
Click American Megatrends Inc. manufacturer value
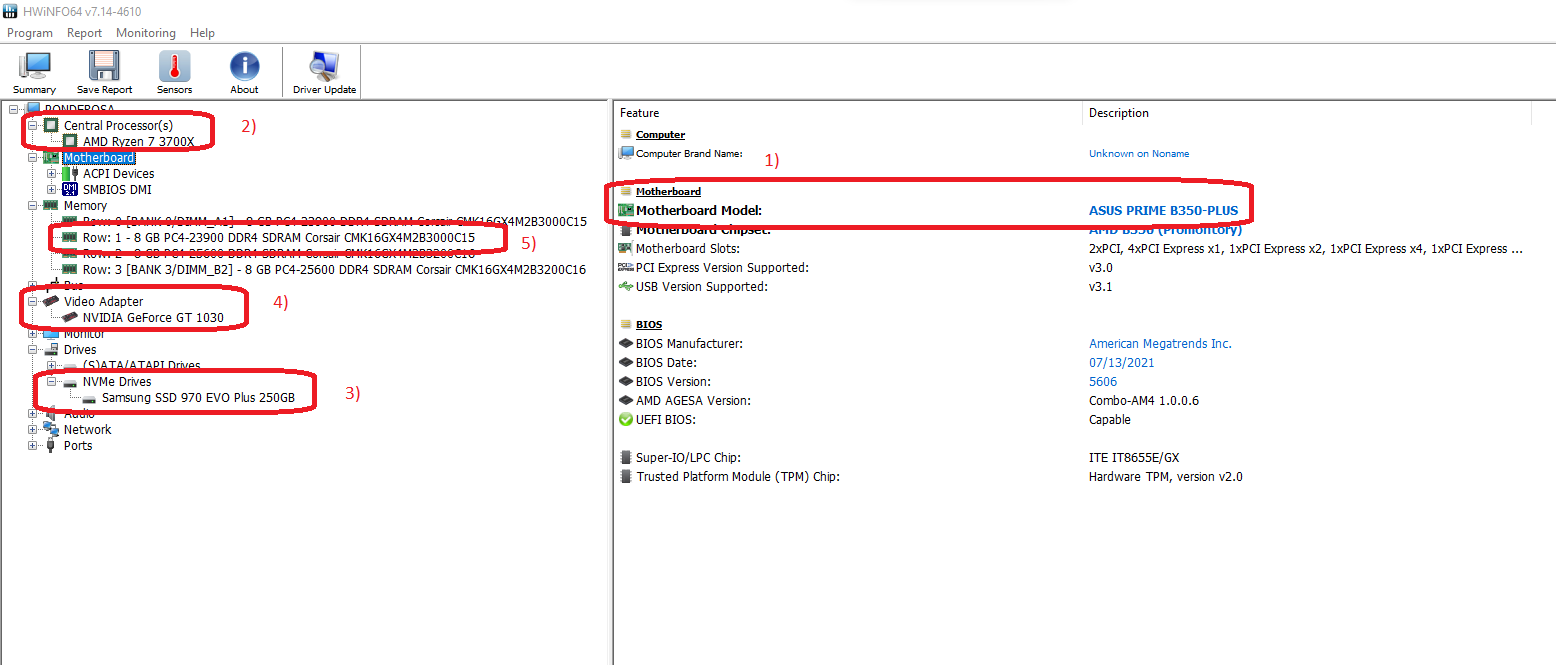1160,343
